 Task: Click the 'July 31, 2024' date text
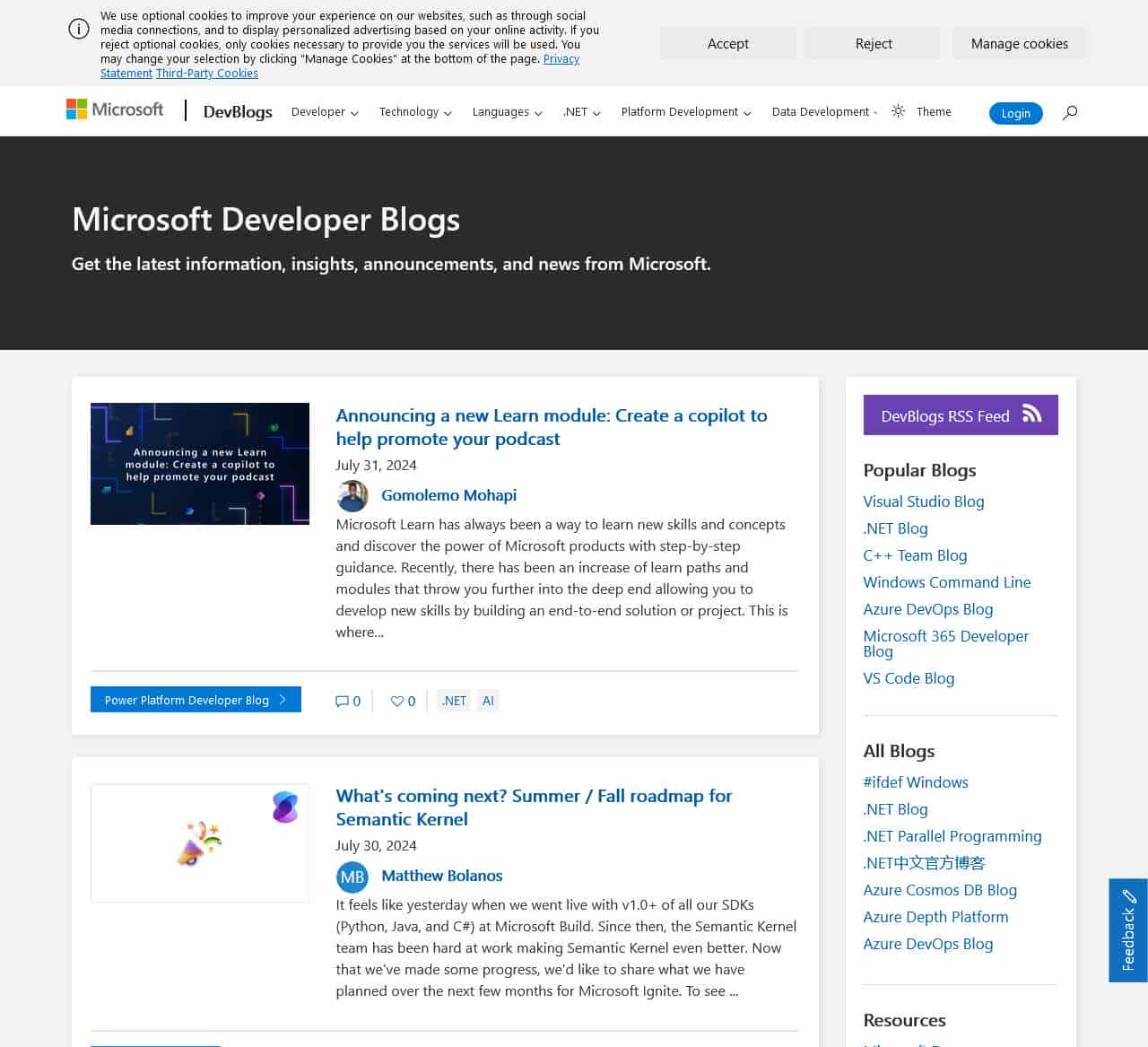coord(377,465)
